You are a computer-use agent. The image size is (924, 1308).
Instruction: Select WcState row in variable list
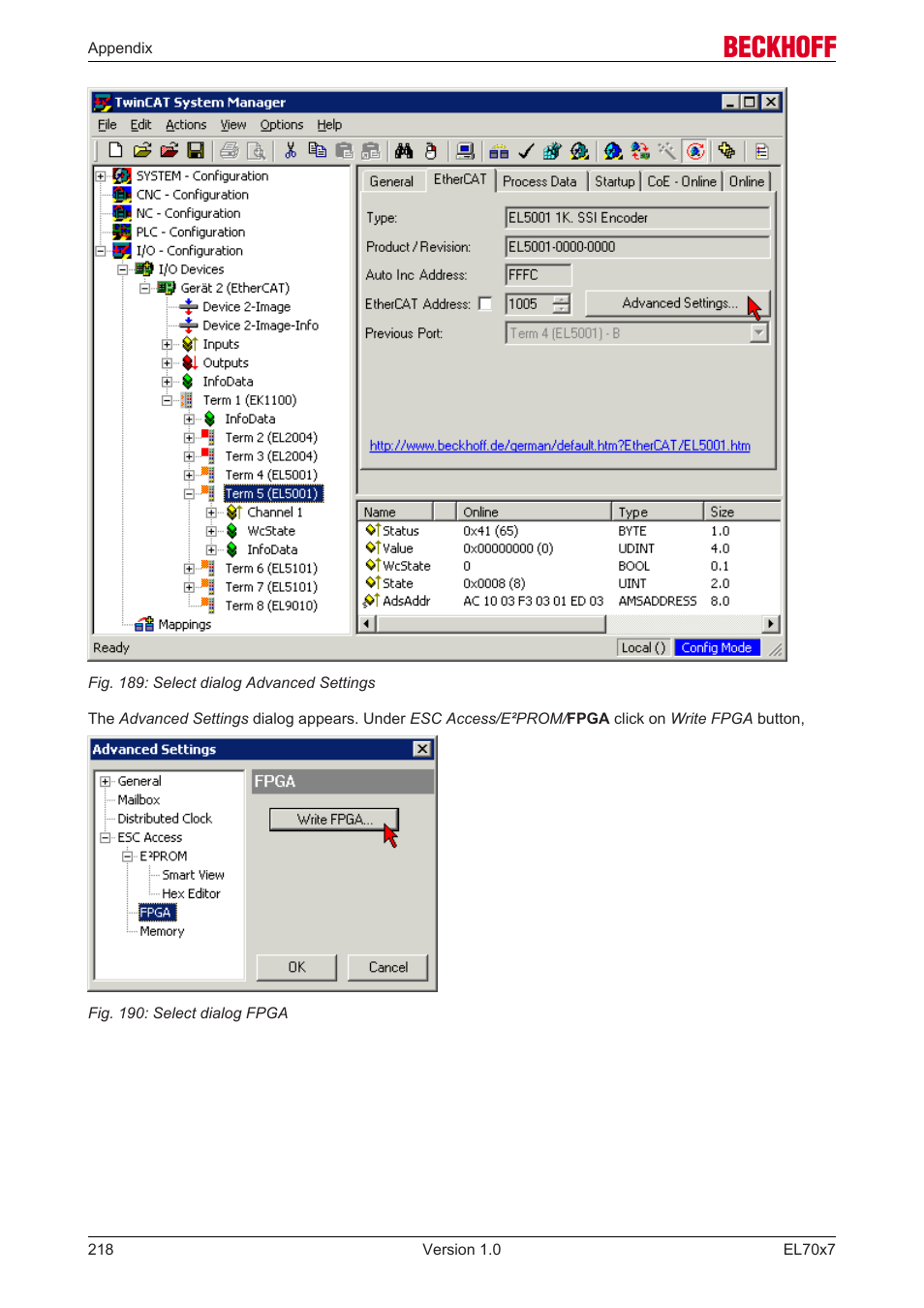(570, 566)
